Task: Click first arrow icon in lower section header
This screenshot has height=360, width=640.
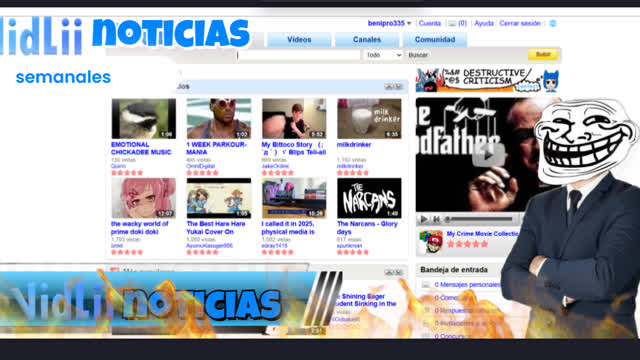Action: (x=389, y=272)
